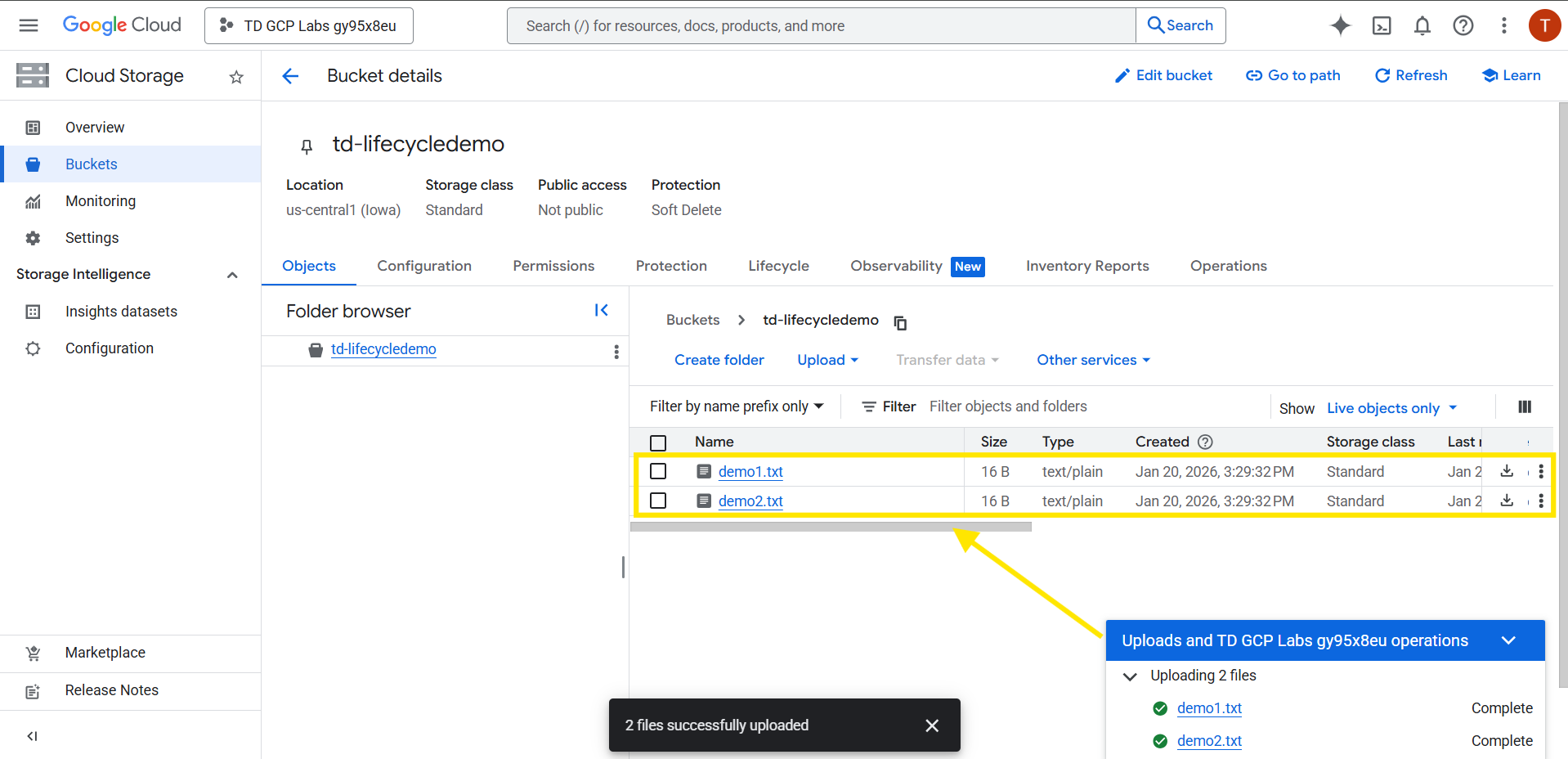Open column display options icon

point(1524,407)
